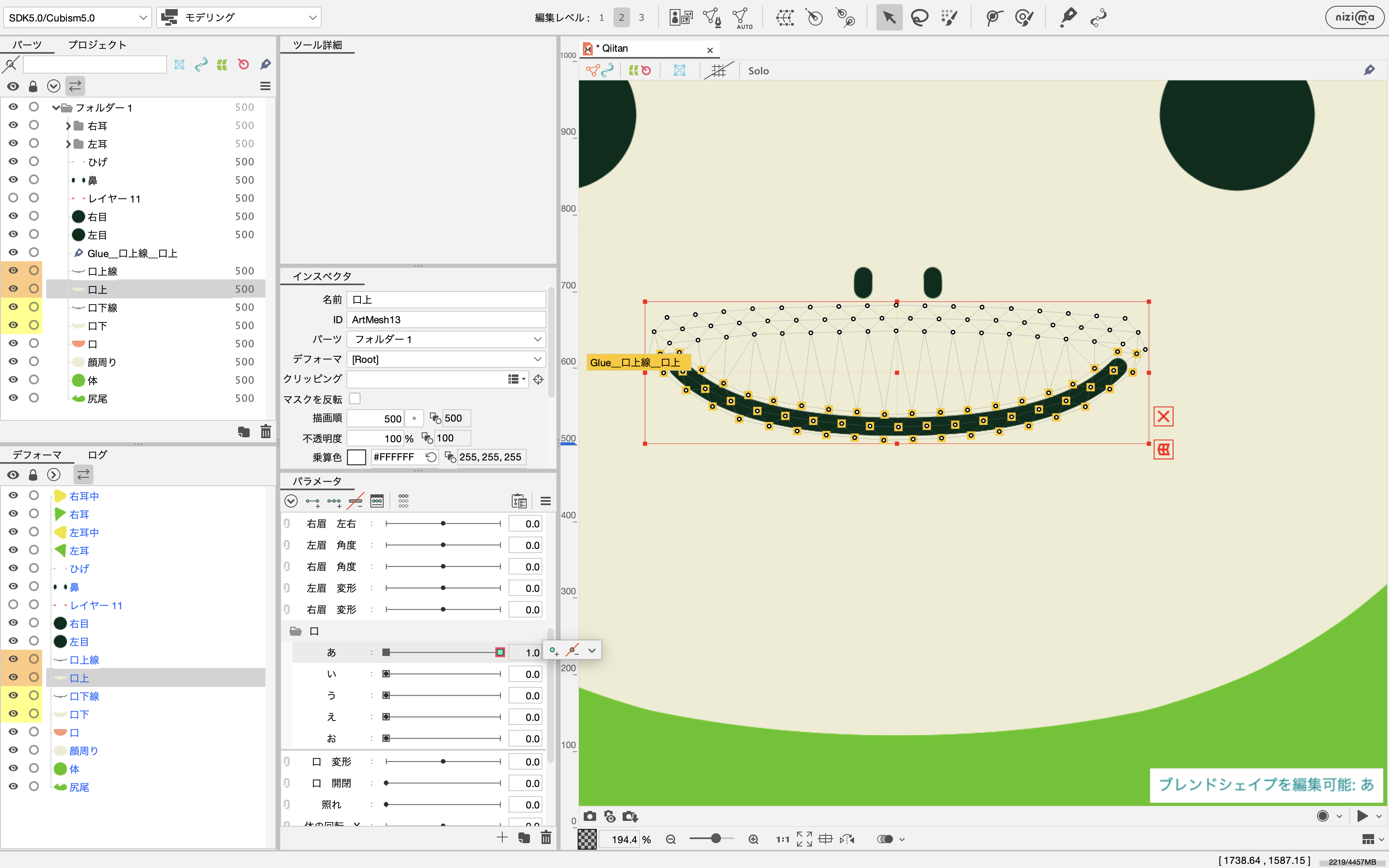Show the hidden レイヤー 11 part
1389x868 pixels.
click(13, 198)
